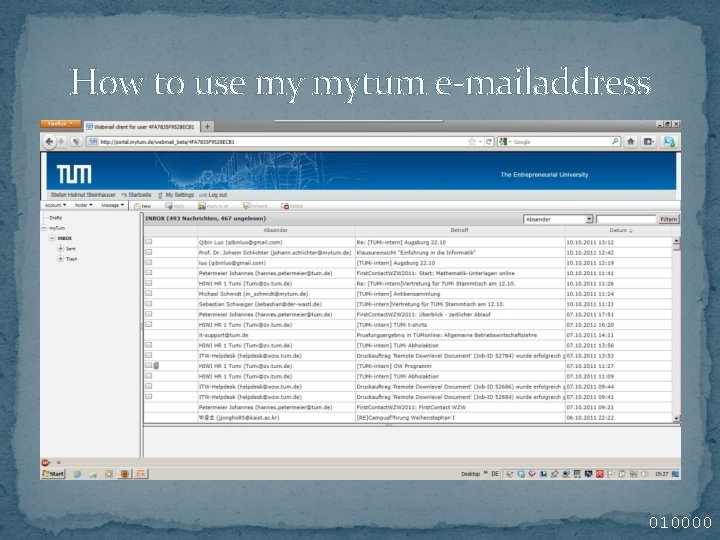Screen dimensions: 720x540
Task: Click the magnifier in Google search box
Action: click(615, 142)
